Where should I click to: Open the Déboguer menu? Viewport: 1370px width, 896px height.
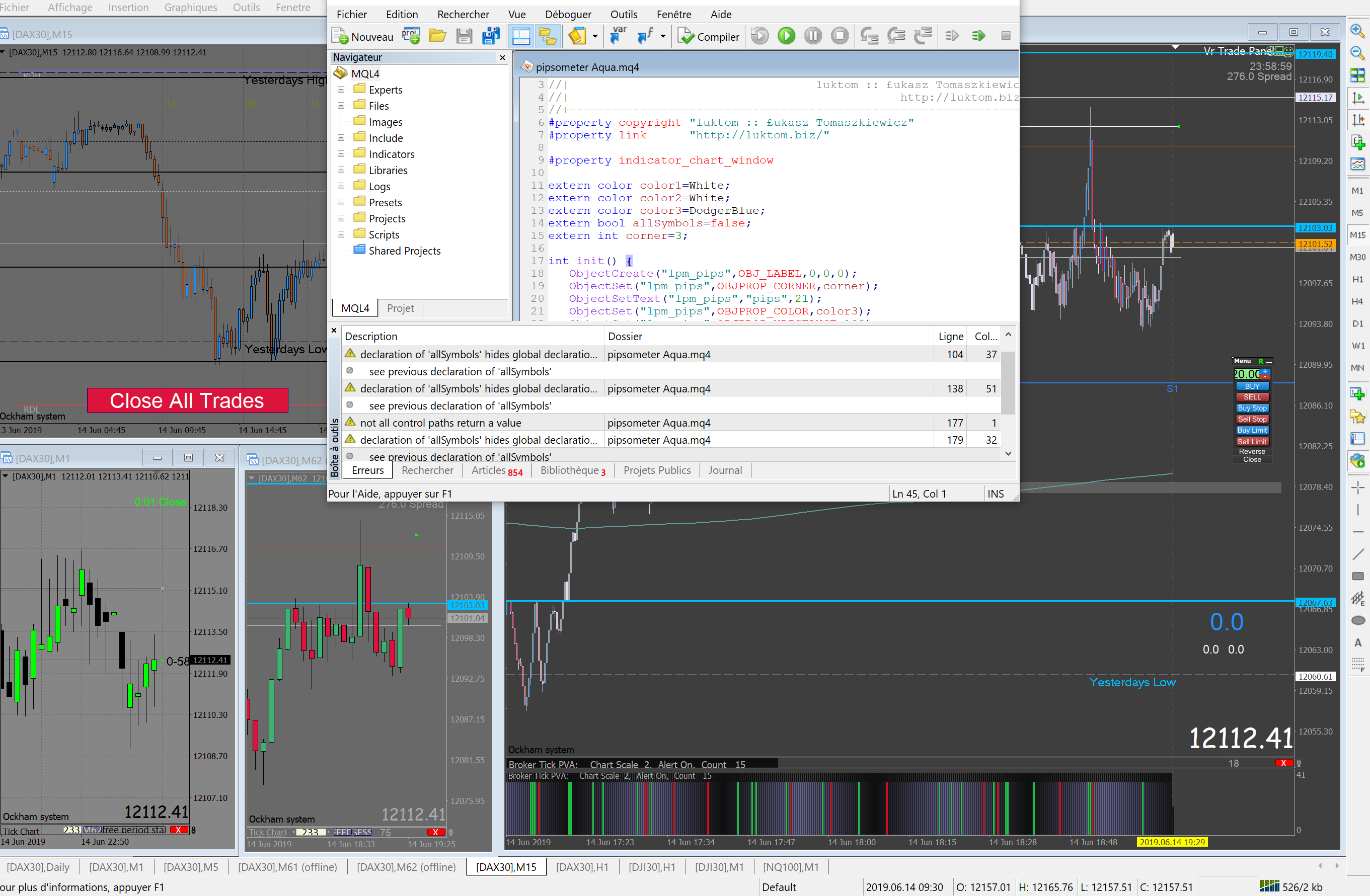[x=568, y=15]
